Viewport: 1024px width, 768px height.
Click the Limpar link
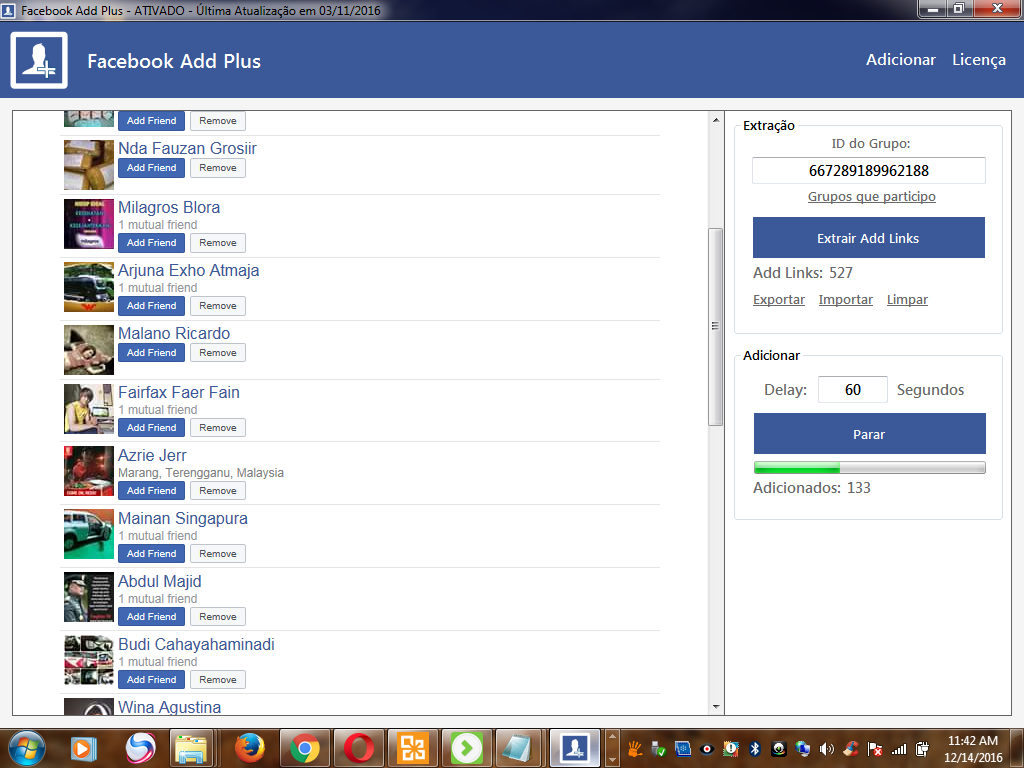(907, 300)
